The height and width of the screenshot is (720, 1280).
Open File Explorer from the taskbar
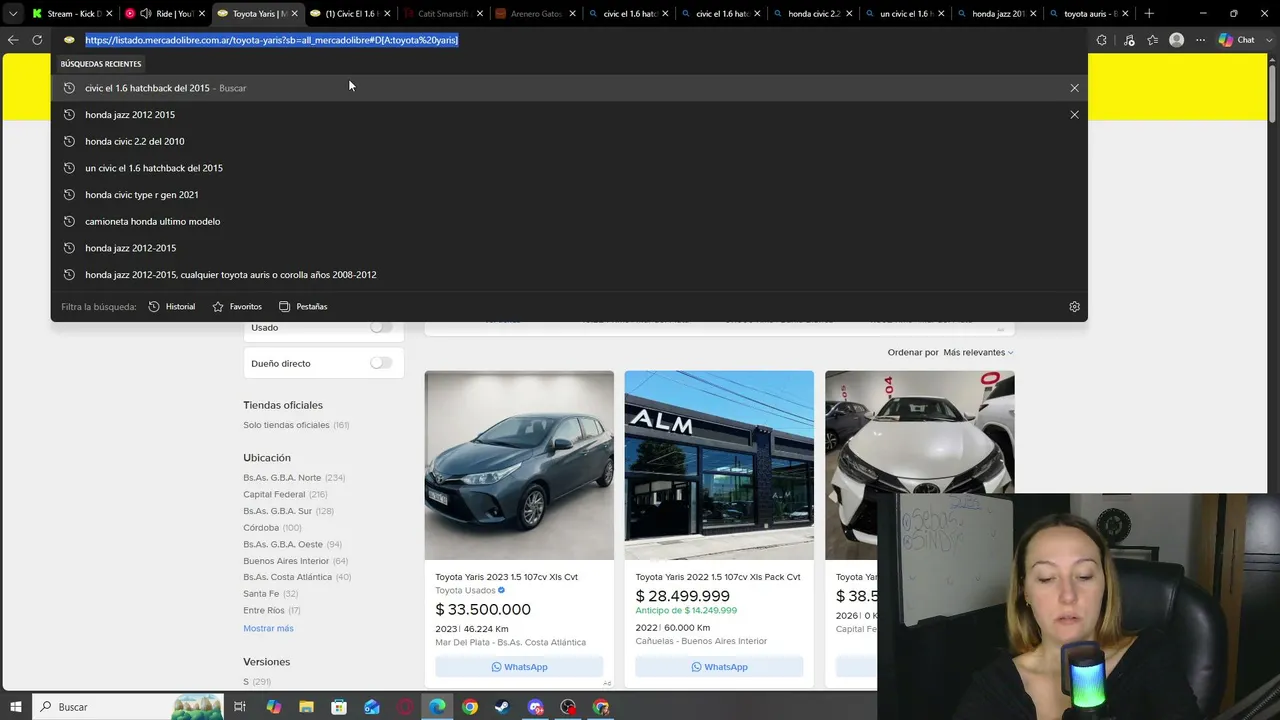tap(306, 707)
